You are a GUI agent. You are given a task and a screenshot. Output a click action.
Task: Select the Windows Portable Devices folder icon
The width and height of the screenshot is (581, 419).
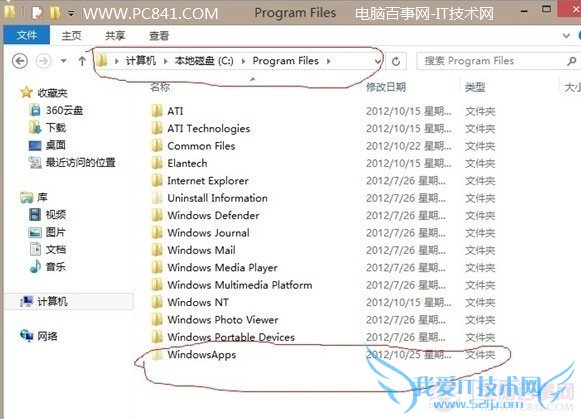157,337
